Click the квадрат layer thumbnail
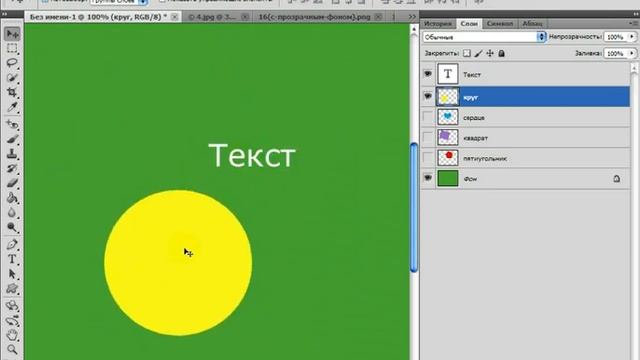 [448, 138]
